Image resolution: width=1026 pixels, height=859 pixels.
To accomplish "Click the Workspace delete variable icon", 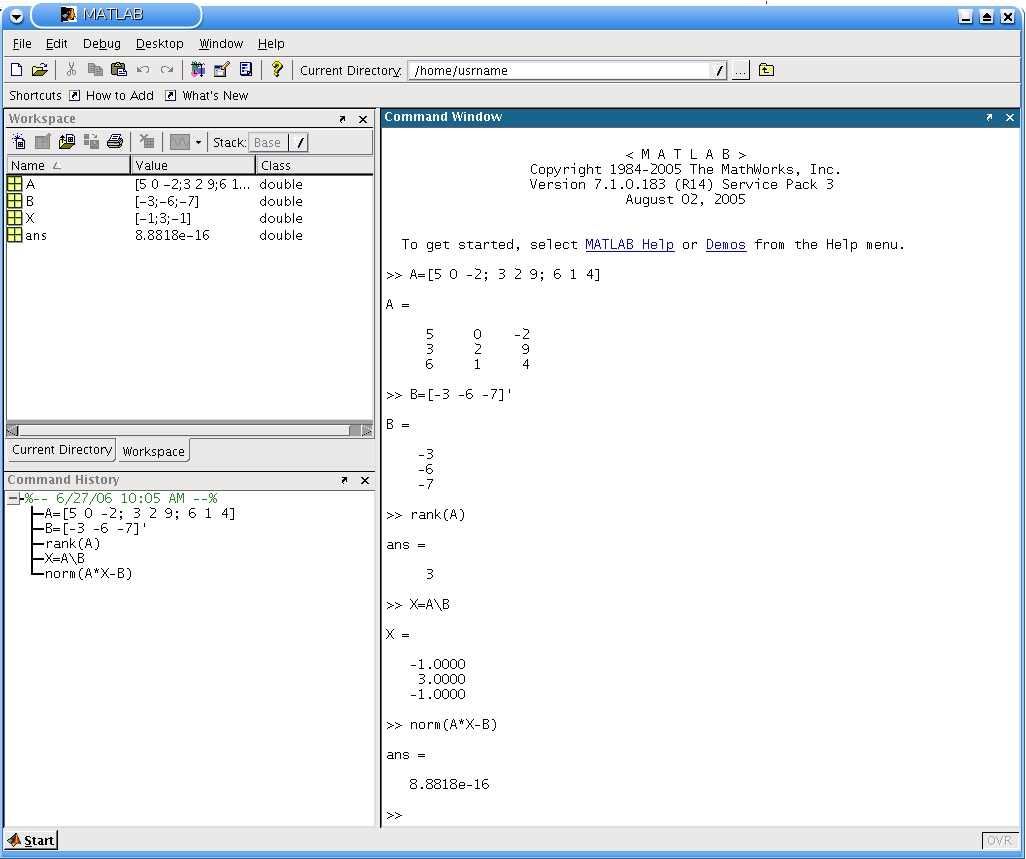I will click(147, 141).
